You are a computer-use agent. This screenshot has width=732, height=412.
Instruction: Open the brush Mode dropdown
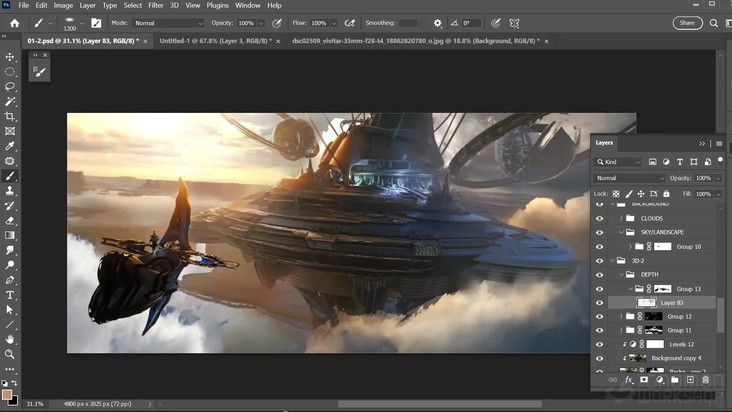tap(169, 23)
